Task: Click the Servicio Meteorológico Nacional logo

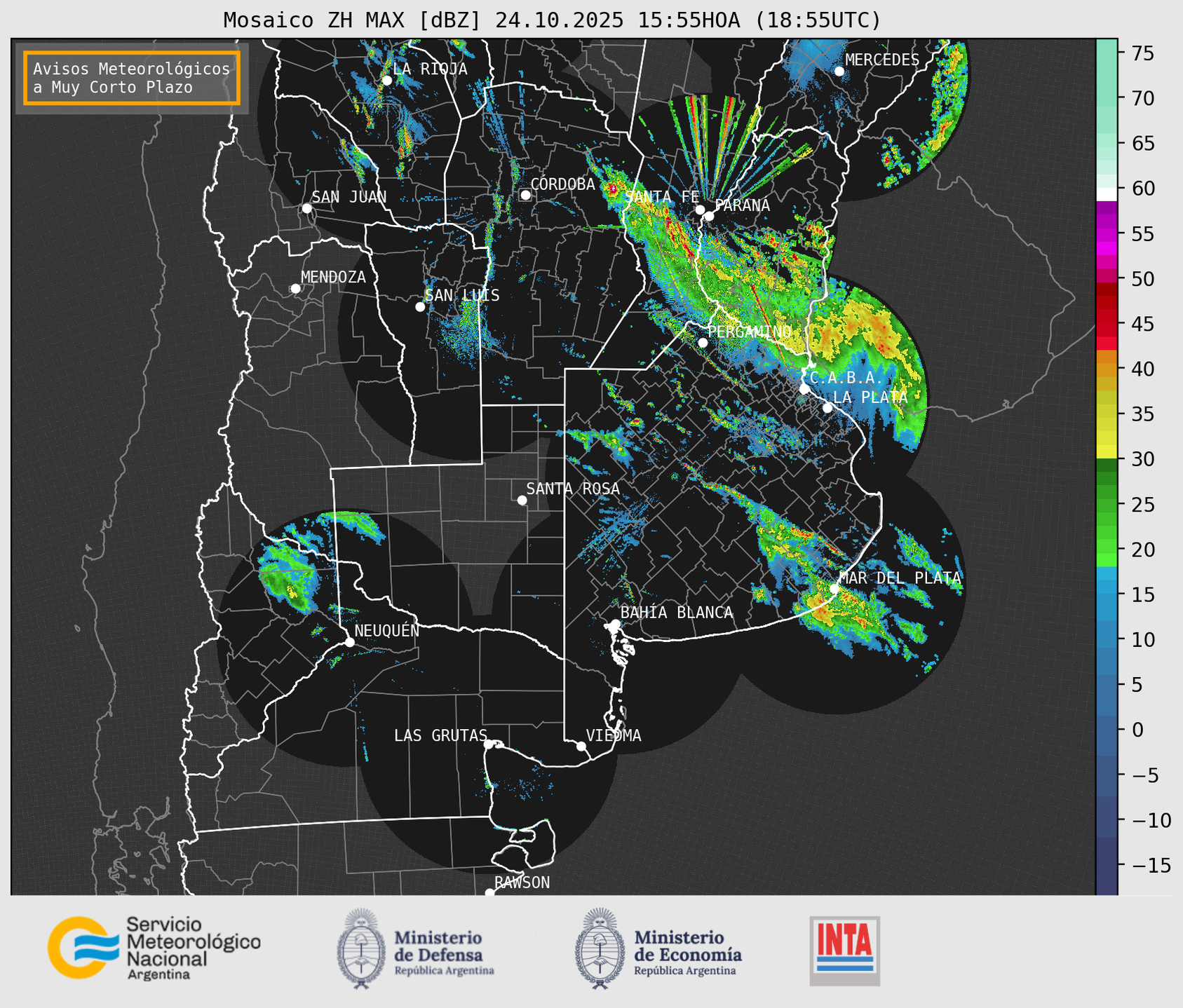Action: [154, 948]
